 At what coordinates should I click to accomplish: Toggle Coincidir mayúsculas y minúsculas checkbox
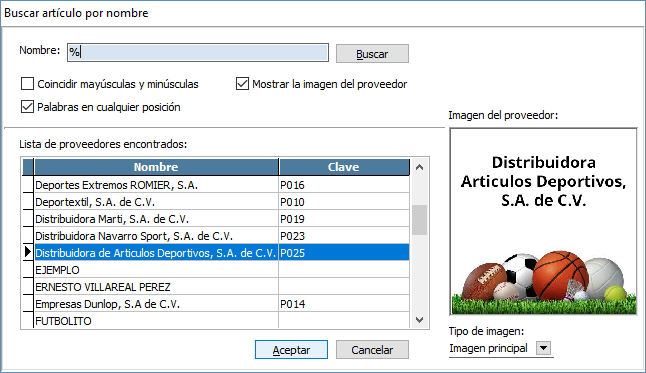[x=27, y=84]
